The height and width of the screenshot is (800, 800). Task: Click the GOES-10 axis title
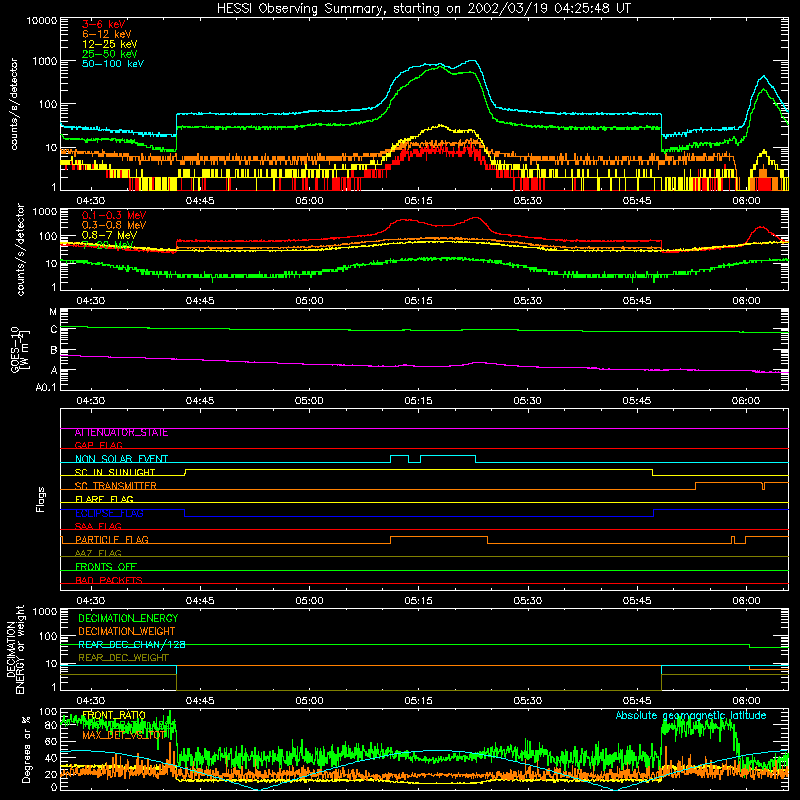point(19,349)
